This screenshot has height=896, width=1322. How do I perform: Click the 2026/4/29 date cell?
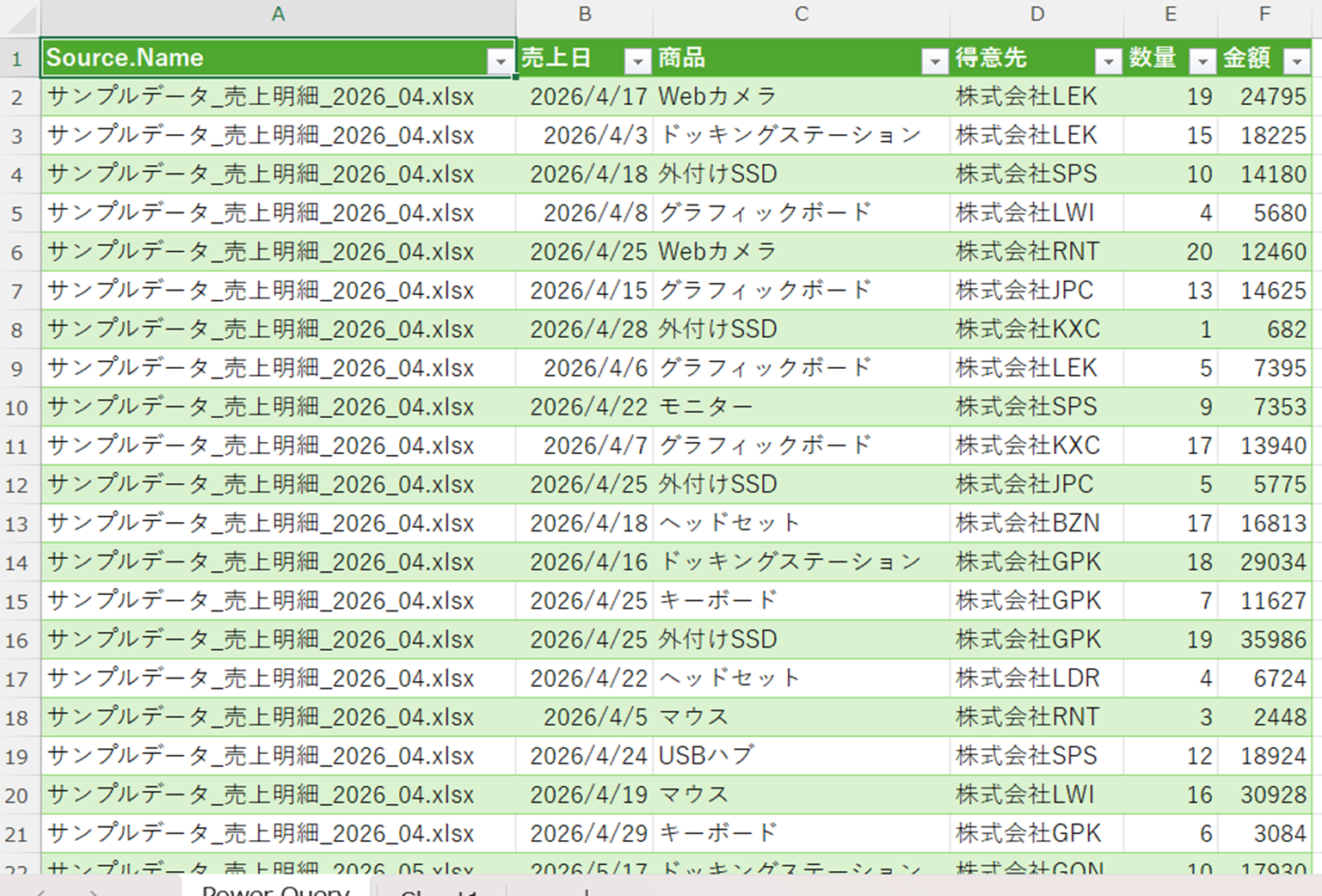585,833
